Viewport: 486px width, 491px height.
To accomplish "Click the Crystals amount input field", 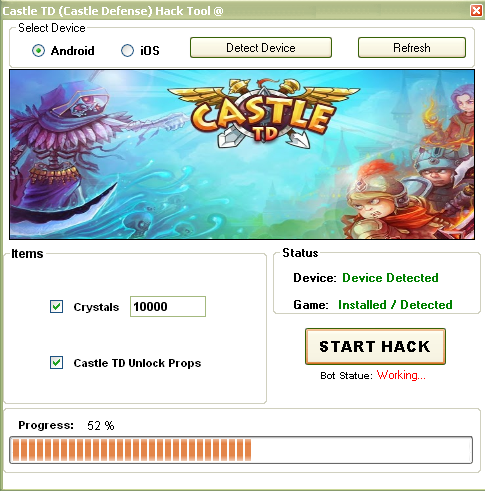I will click(168, 306).
